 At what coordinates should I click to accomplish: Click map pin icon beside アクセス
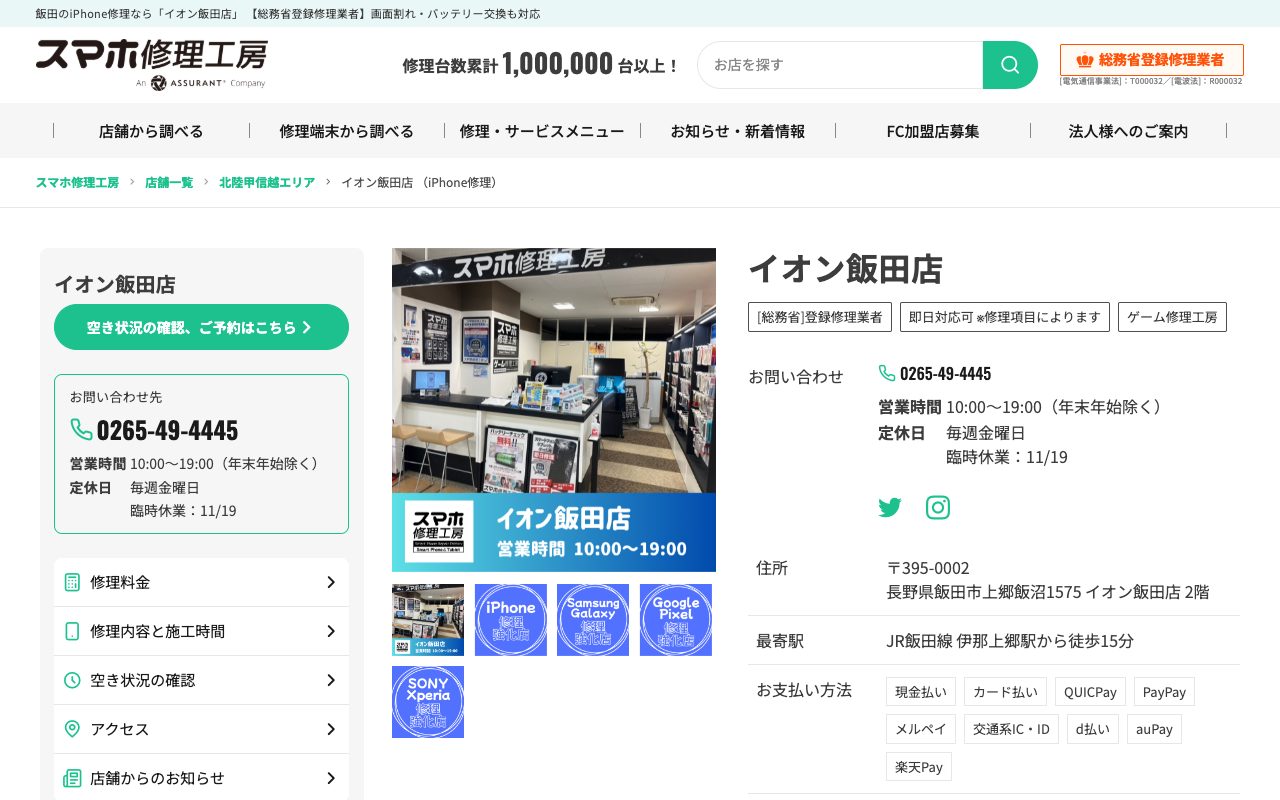(x=72, y=729)
